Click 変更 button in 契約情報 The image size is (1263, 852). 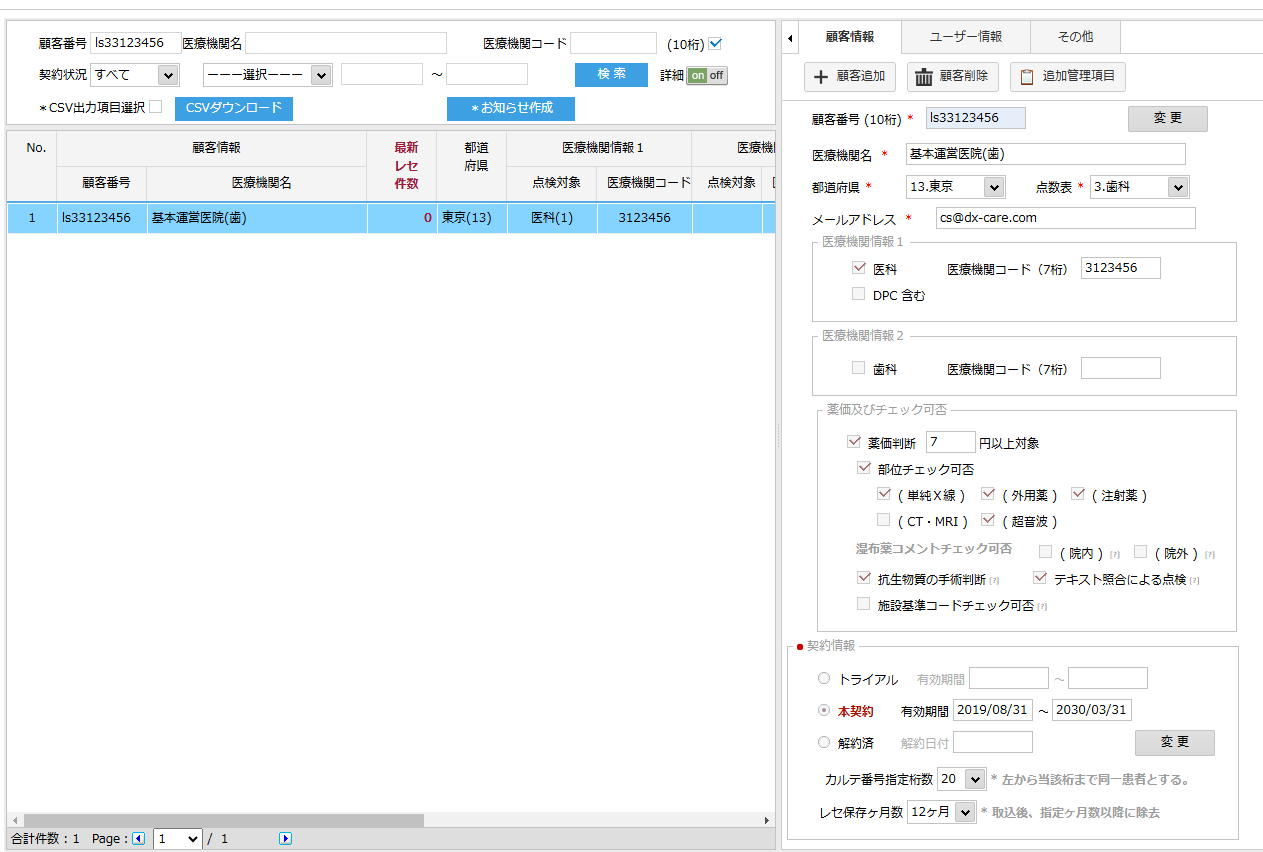1175,743
